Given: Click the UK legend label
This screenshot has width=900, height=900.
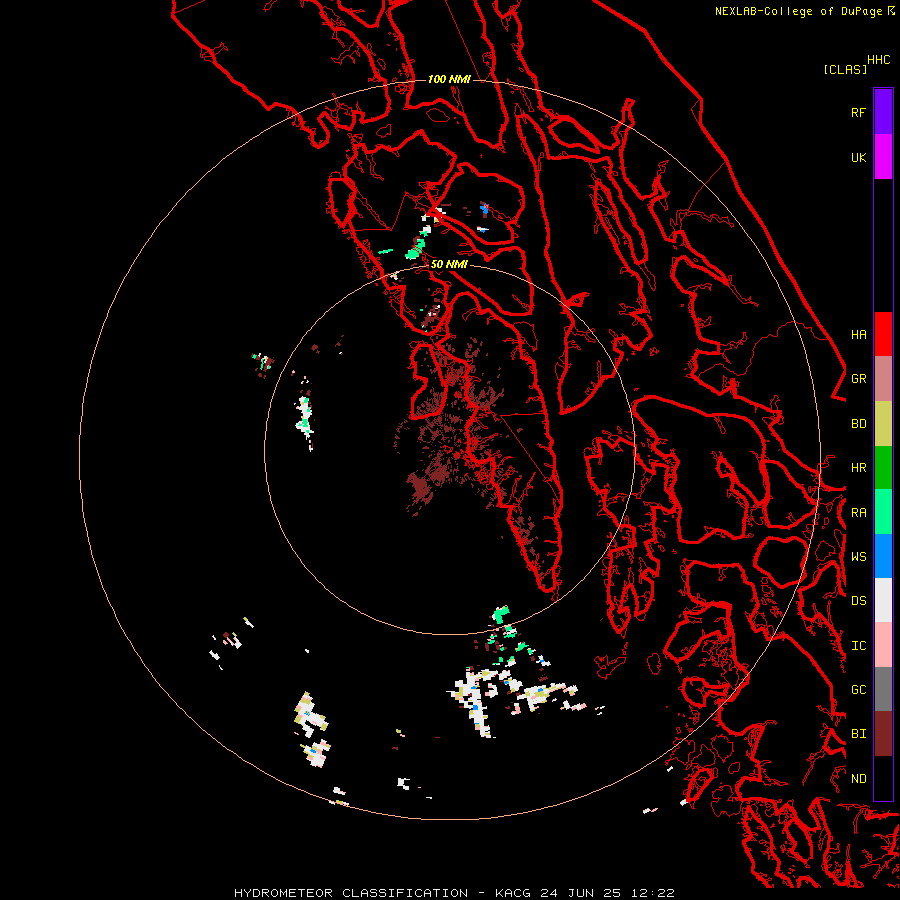Looking at the screenshot, I should tap(858, 157).
